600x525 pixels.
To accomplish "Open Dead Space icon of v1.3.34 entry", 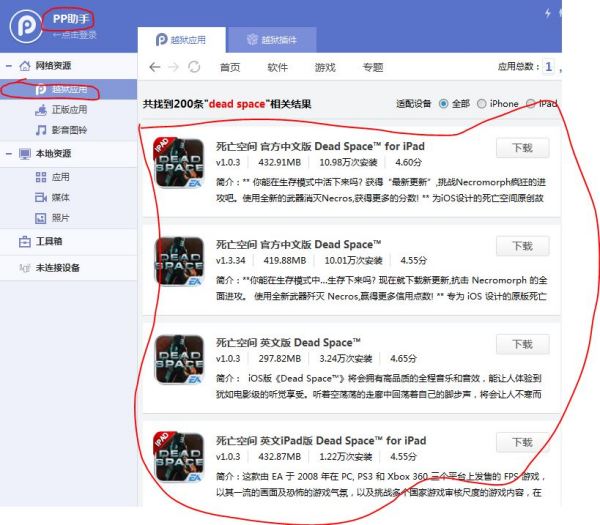I will [x=179, y=261].
